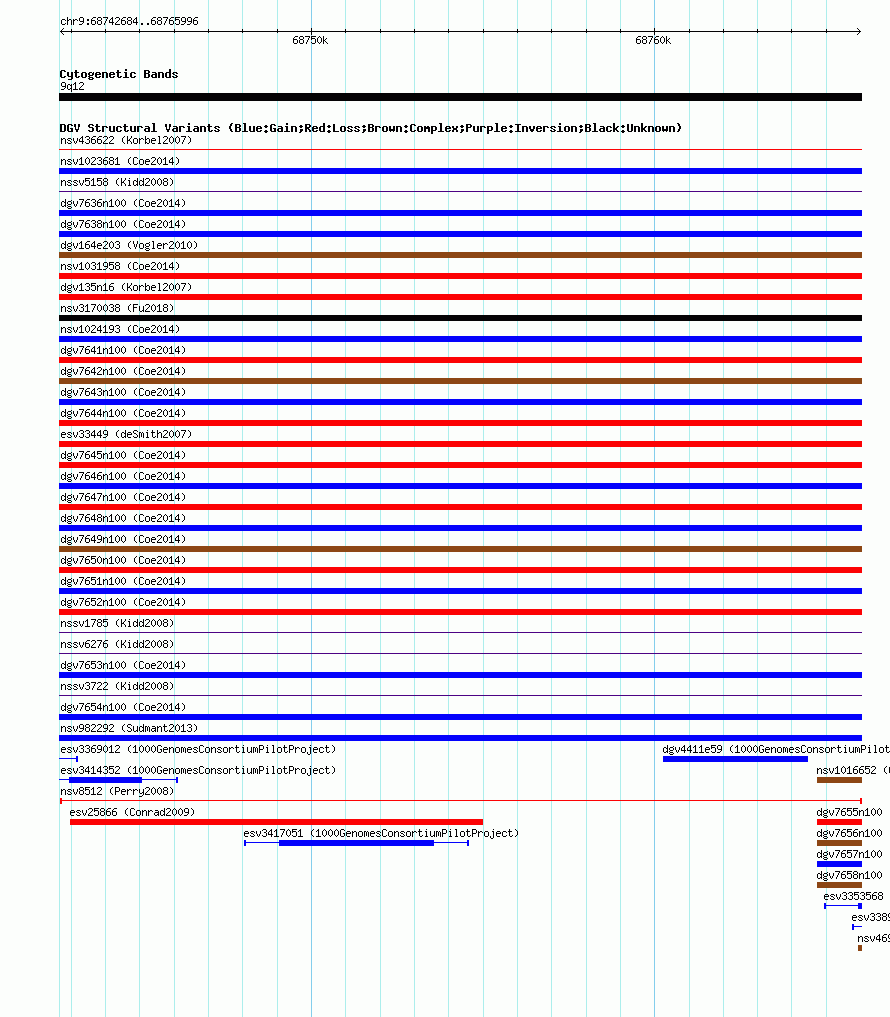Screen dimensions: 890x1017
Task: Open variant nssv6276 (Kidd2008)
Action: tap(117, 643)
